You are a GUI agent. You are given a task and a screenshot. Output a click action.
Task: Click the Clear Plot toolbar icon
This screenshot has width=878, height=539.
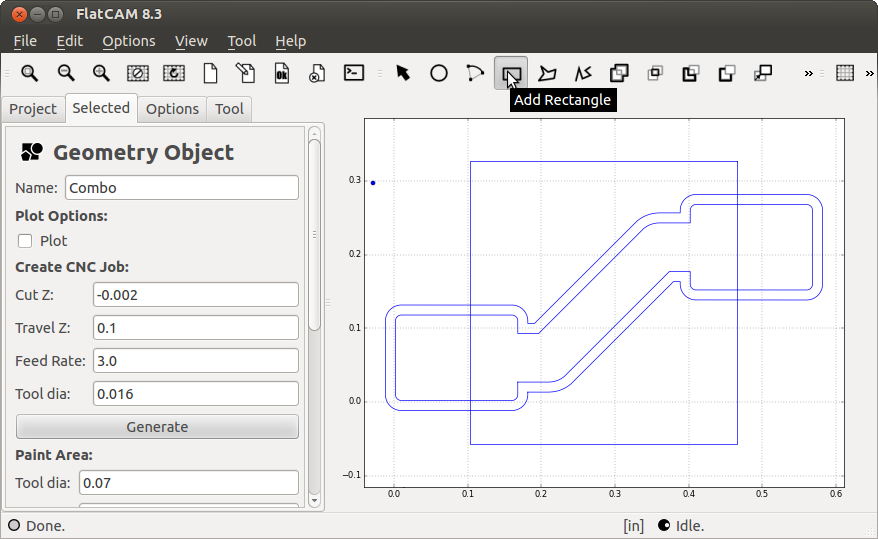point(138,73)
